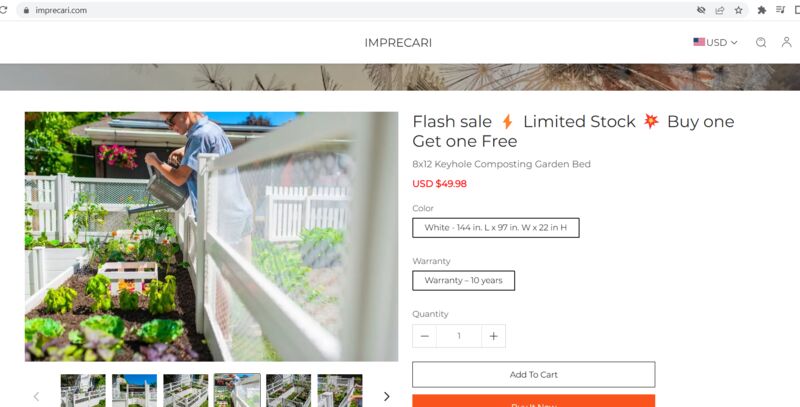Screen dimensions: 800x407
Task: Click the quantity number input field
Action: (459, 336)
